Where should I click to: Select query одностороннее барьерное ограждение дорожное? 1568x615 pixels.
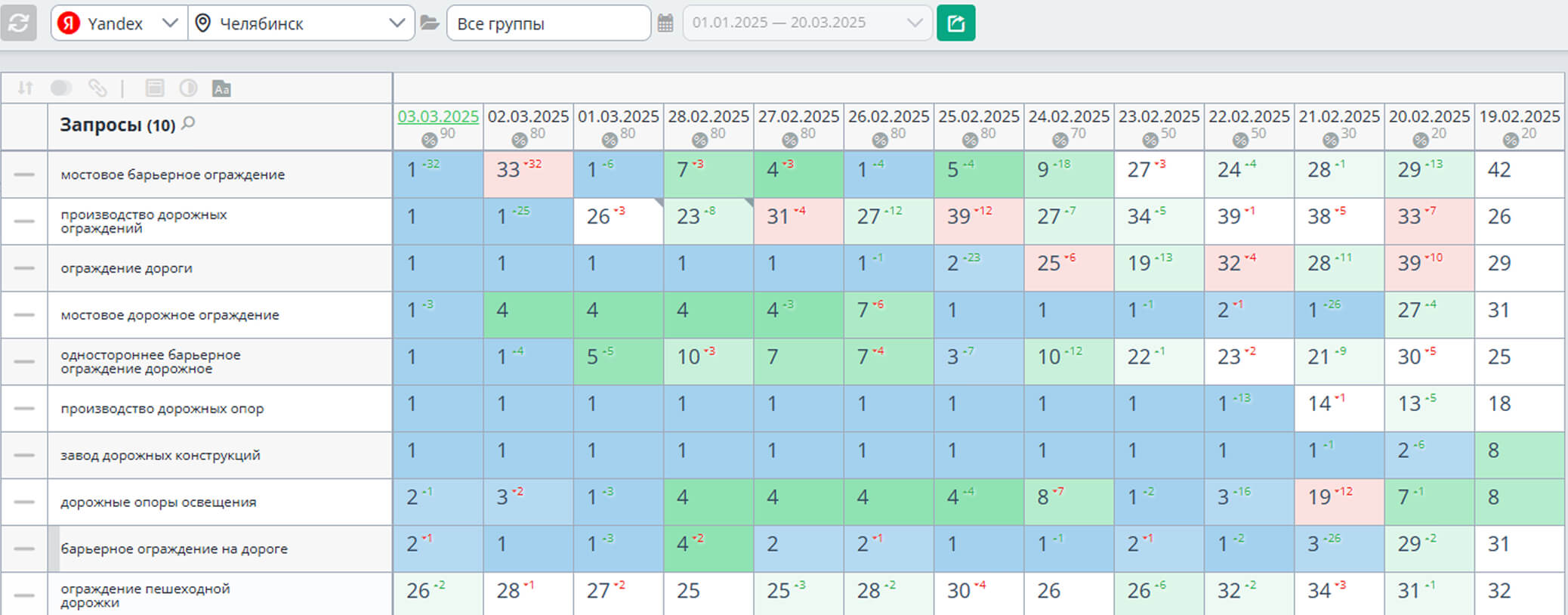point(150,362)
